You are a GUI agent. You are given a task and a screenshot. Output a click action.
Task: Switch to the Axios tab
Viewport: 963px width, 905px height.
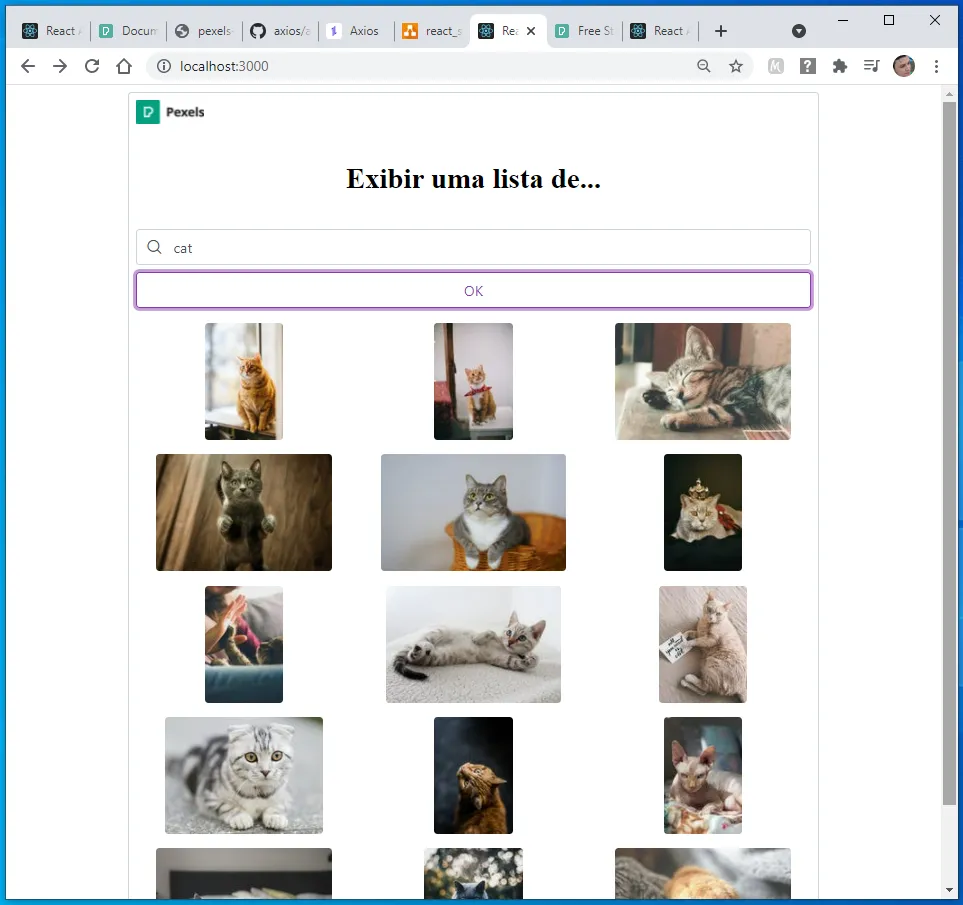click(357, 31)
